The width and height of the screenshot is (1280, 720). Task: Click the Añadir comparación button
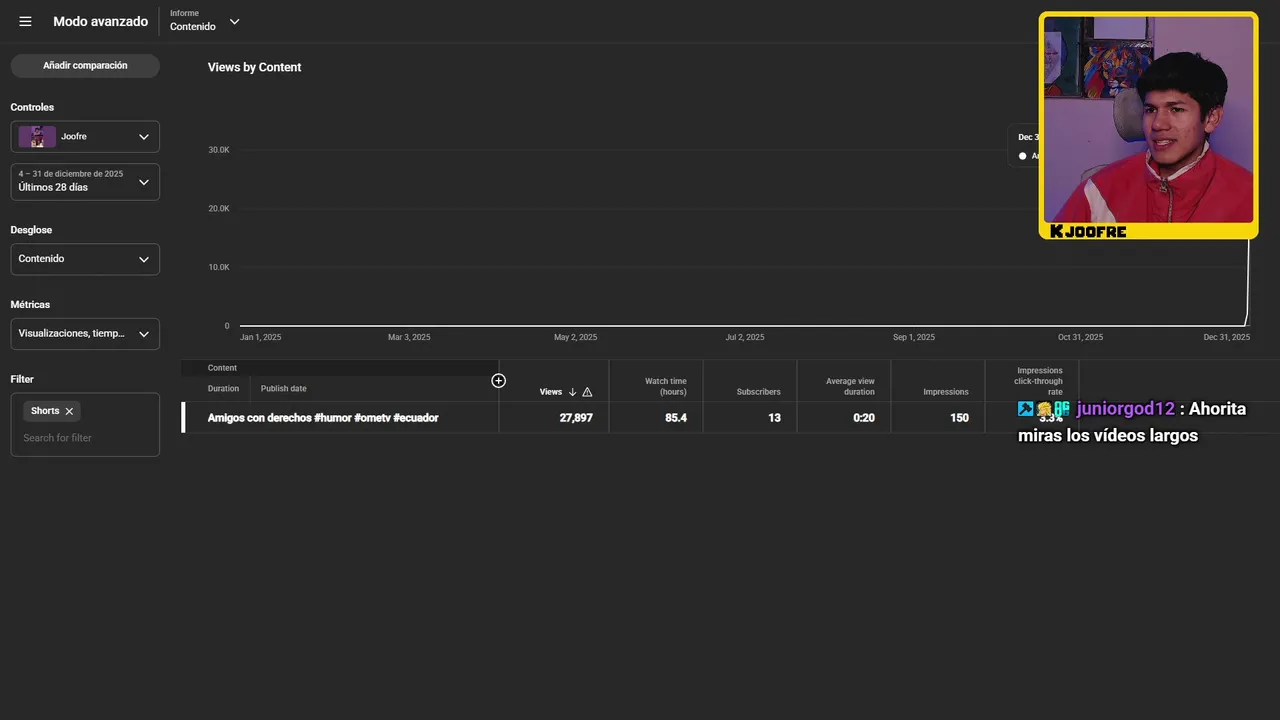click(x=85, y=66)
